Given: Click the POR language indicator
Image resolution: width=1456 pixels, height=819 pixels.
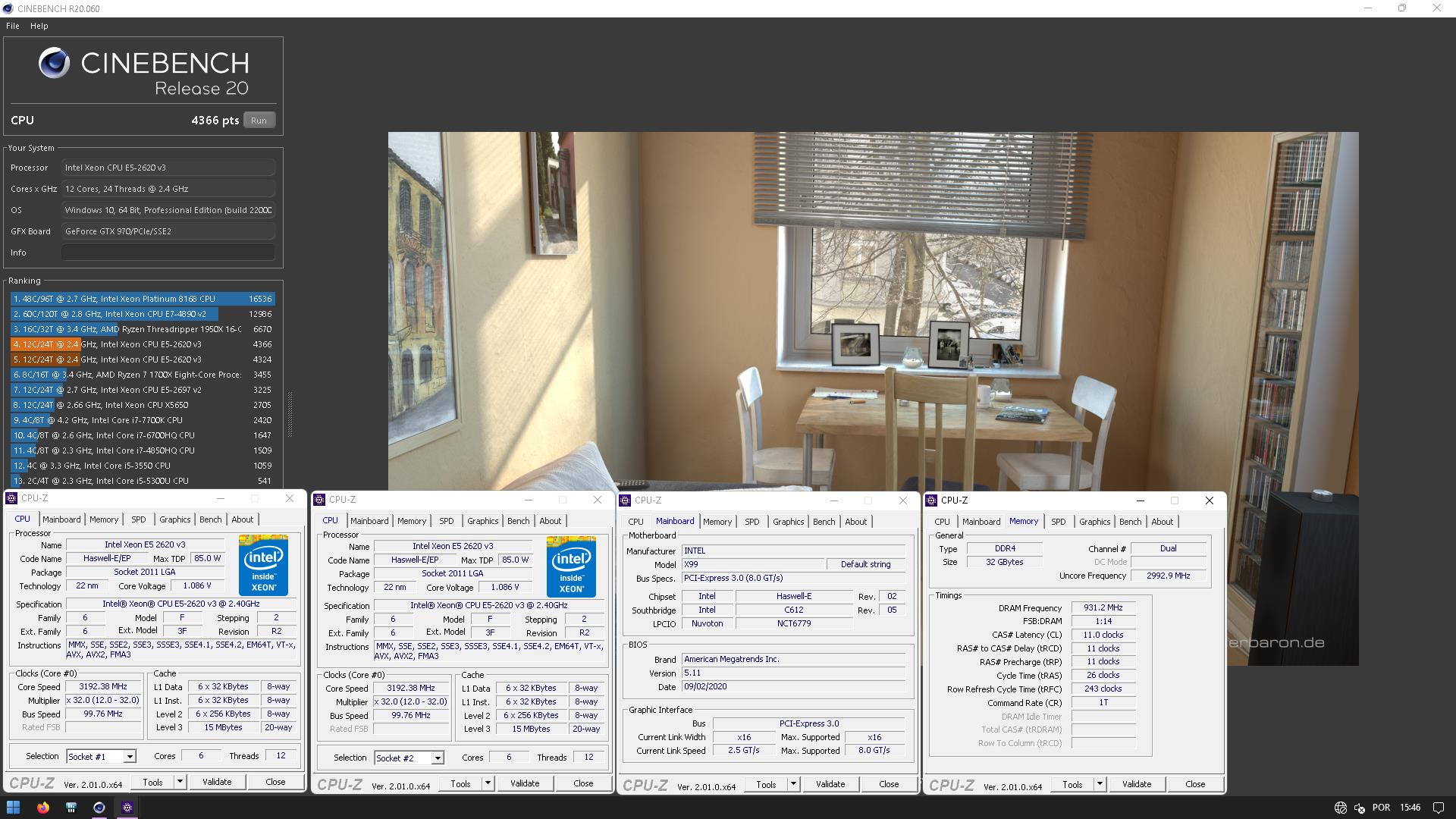Looking at the screenshot, I should click(x=1381, y=807).
